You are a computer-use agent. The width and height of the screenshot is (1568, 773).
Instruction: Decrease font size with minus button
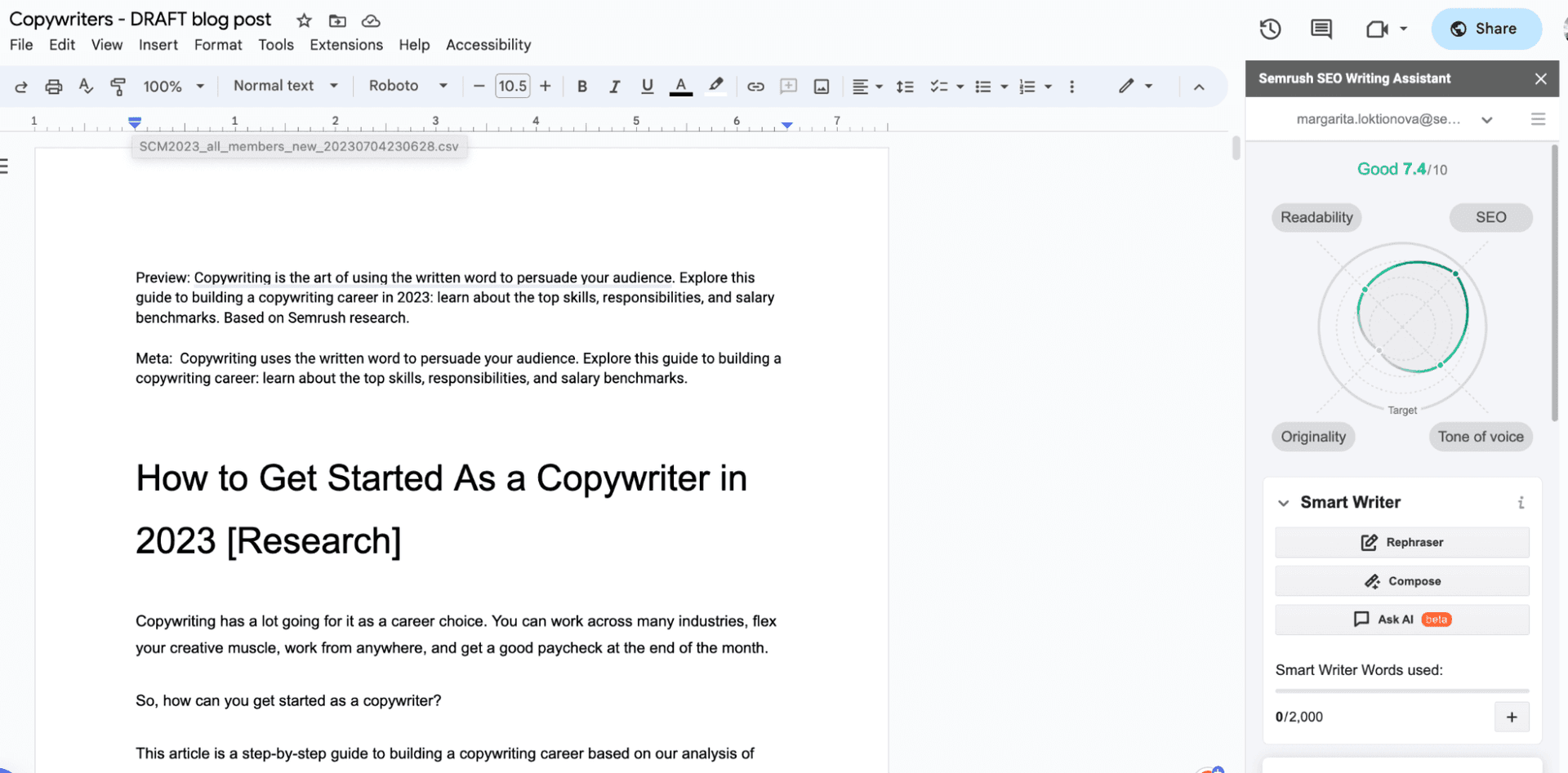point(479,87)
